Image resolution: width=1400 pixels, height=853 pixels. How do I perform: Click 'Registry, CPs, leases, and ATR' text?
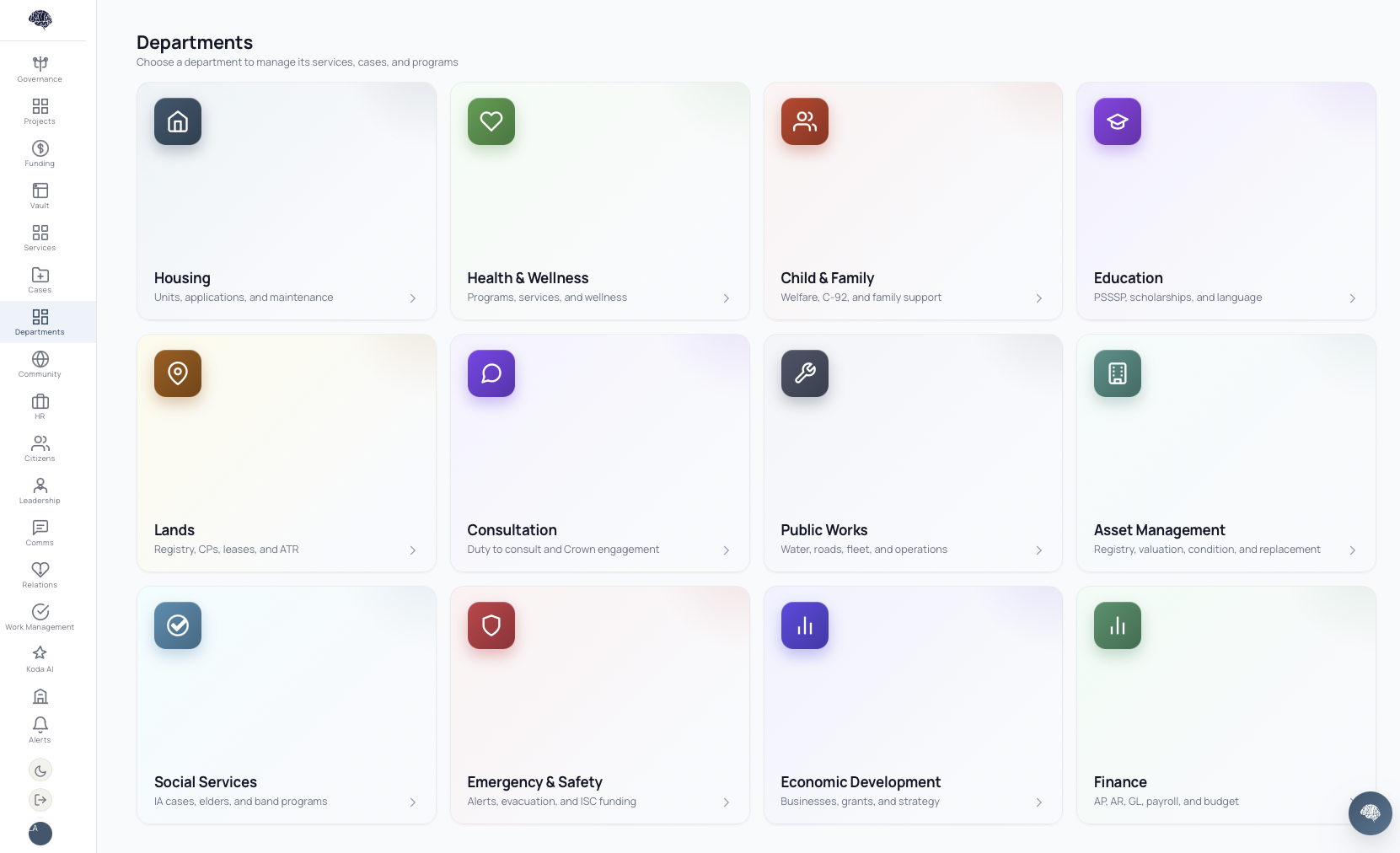(x=226, y=550)
